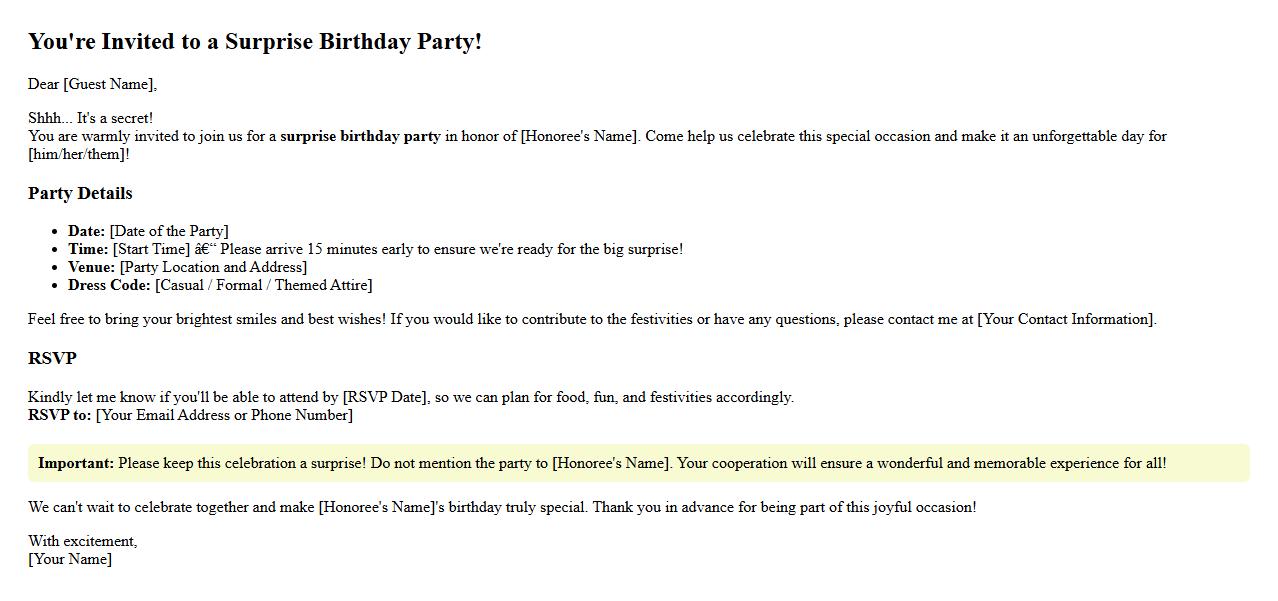Viewport: 1278px width, 601px height.
Task: Click the "[Your Name]" signature placeholder
Action: [70, 559]
